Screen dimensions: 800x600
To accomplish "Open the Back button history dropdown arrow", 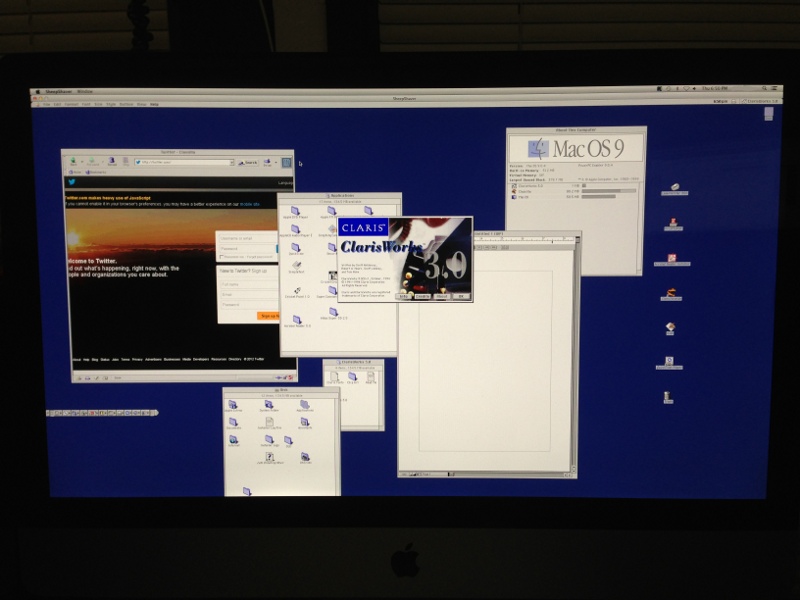I will pyautogui.click(x=82, y=162).
